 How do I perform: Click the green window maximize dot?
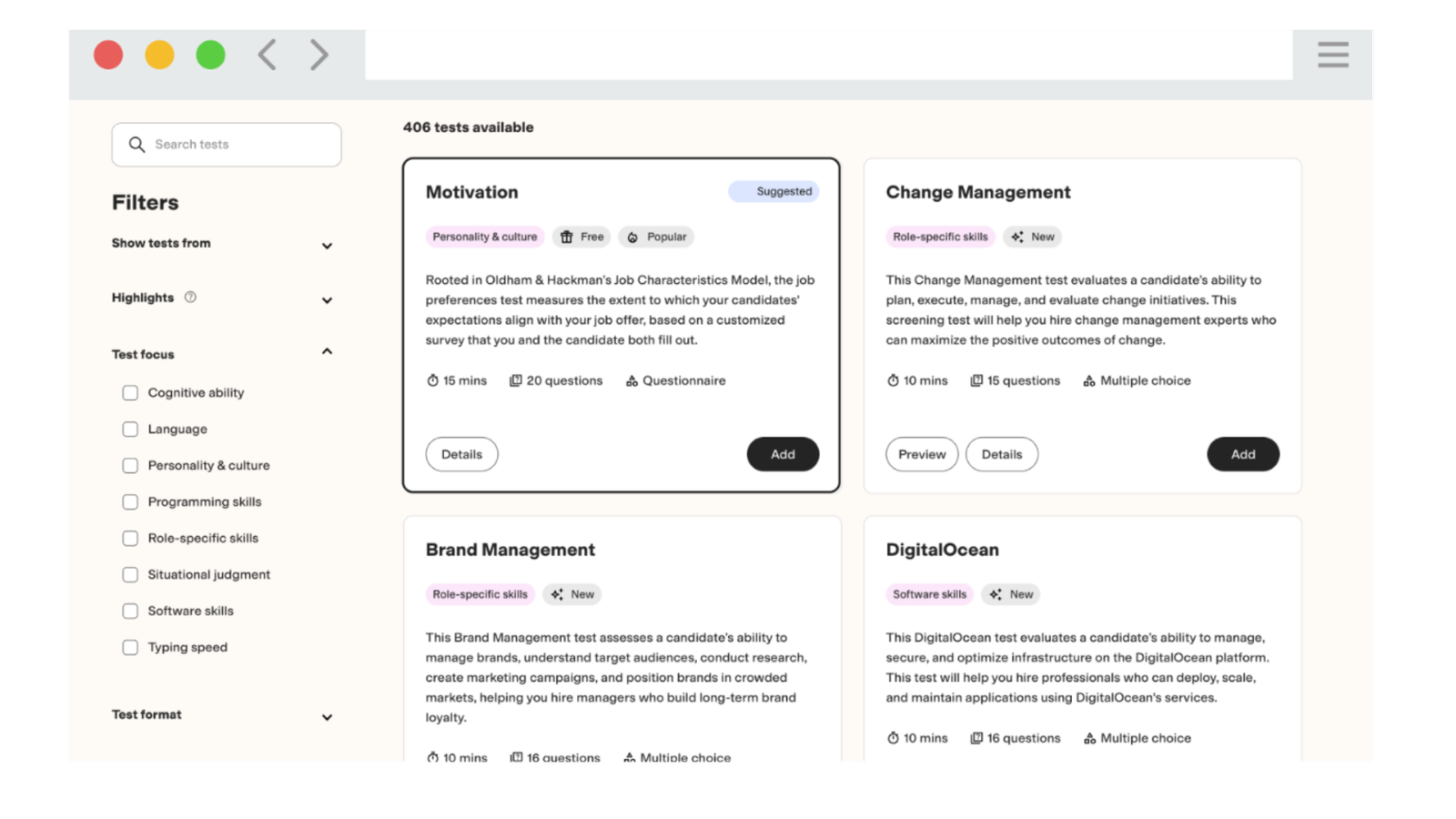click(211, 55)
